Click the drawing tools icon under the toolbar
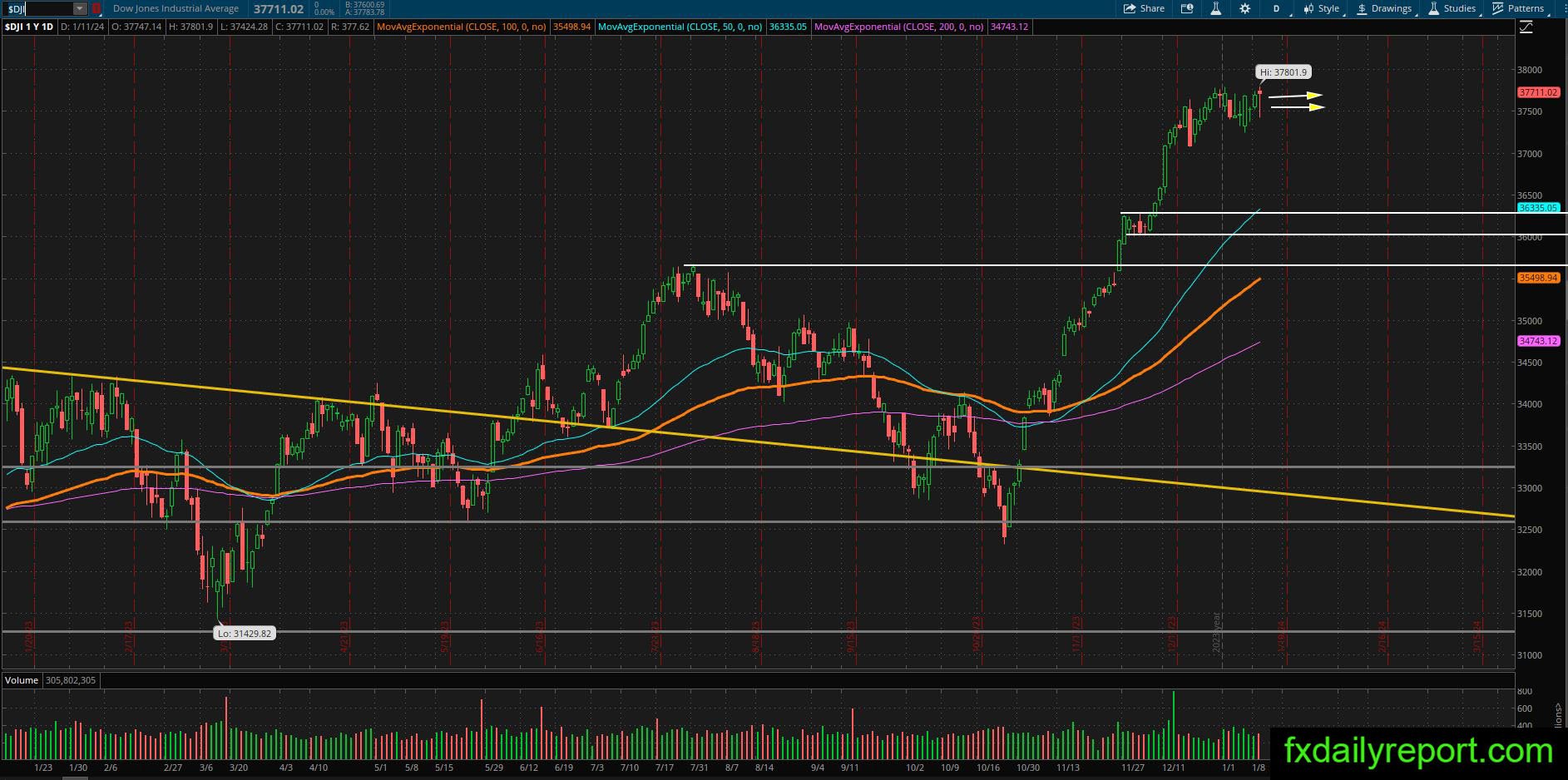 click(1526, 27)
